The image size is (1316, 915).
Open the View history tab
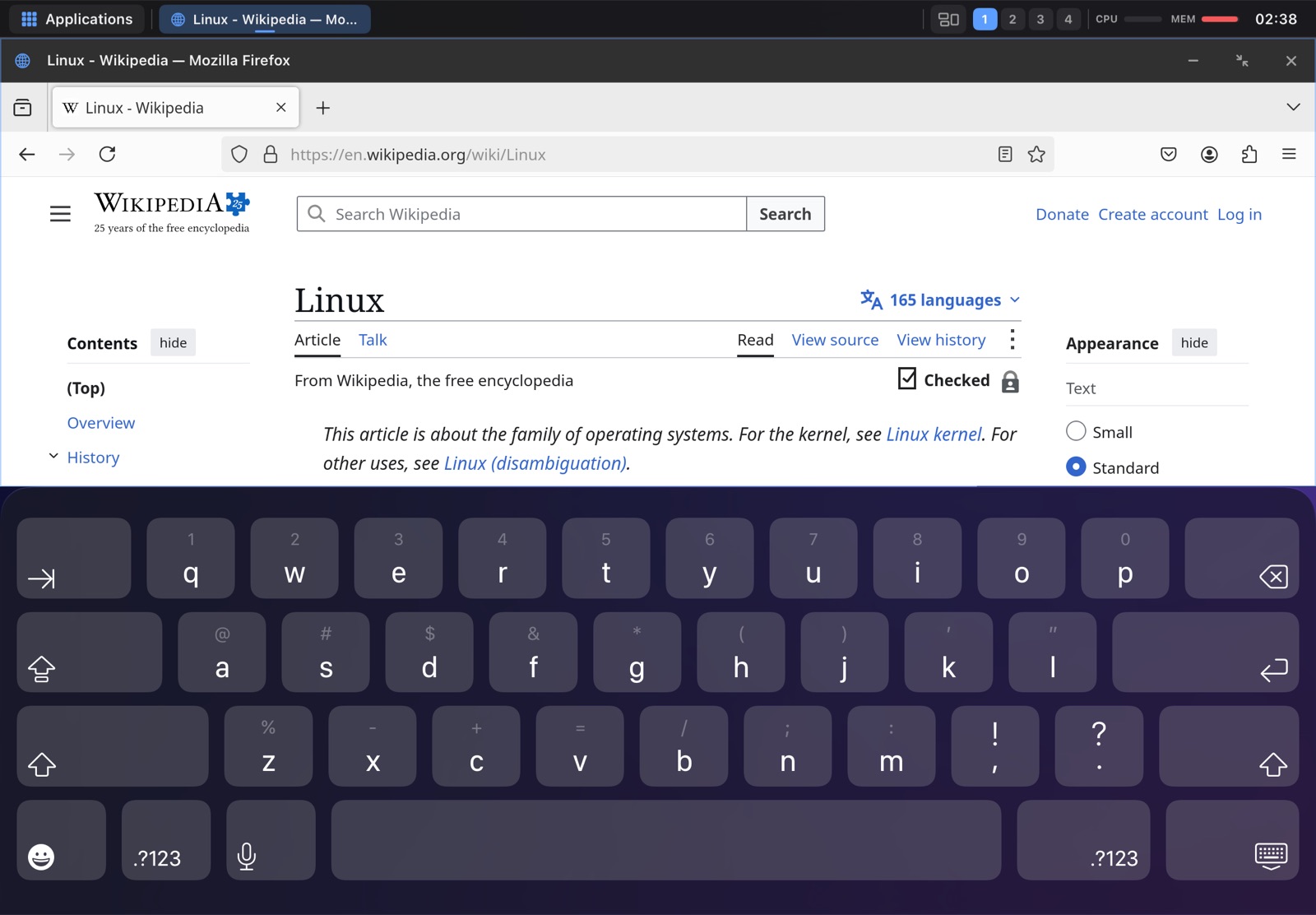(x=941, y=340)
